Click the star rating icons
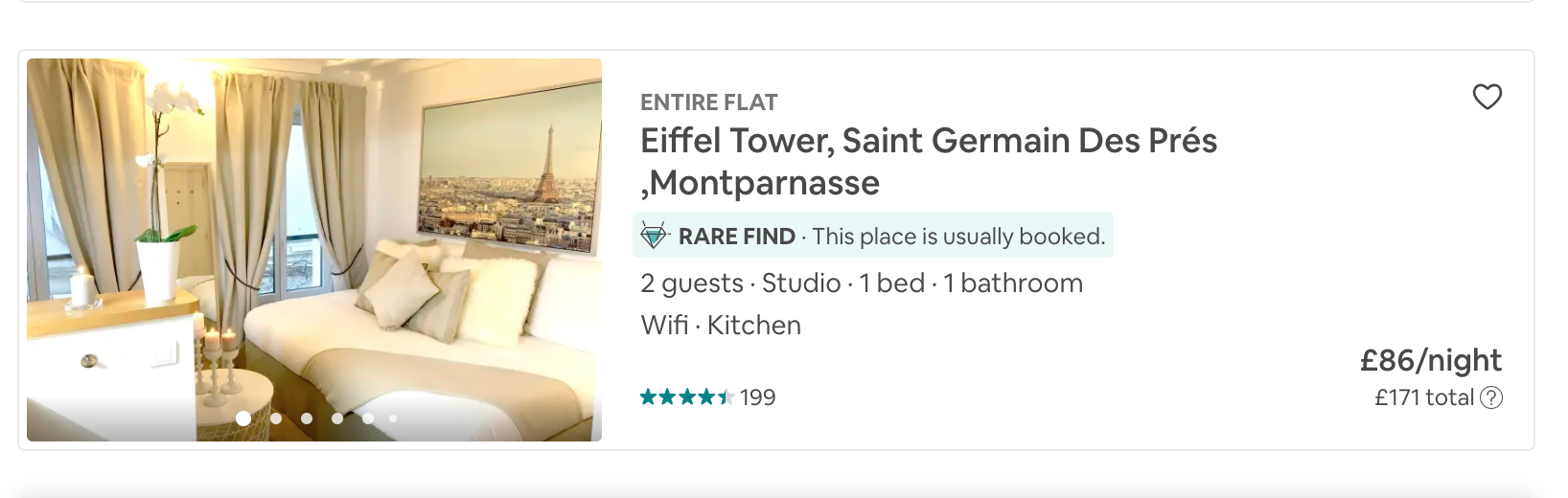 (x=686, y=397)
